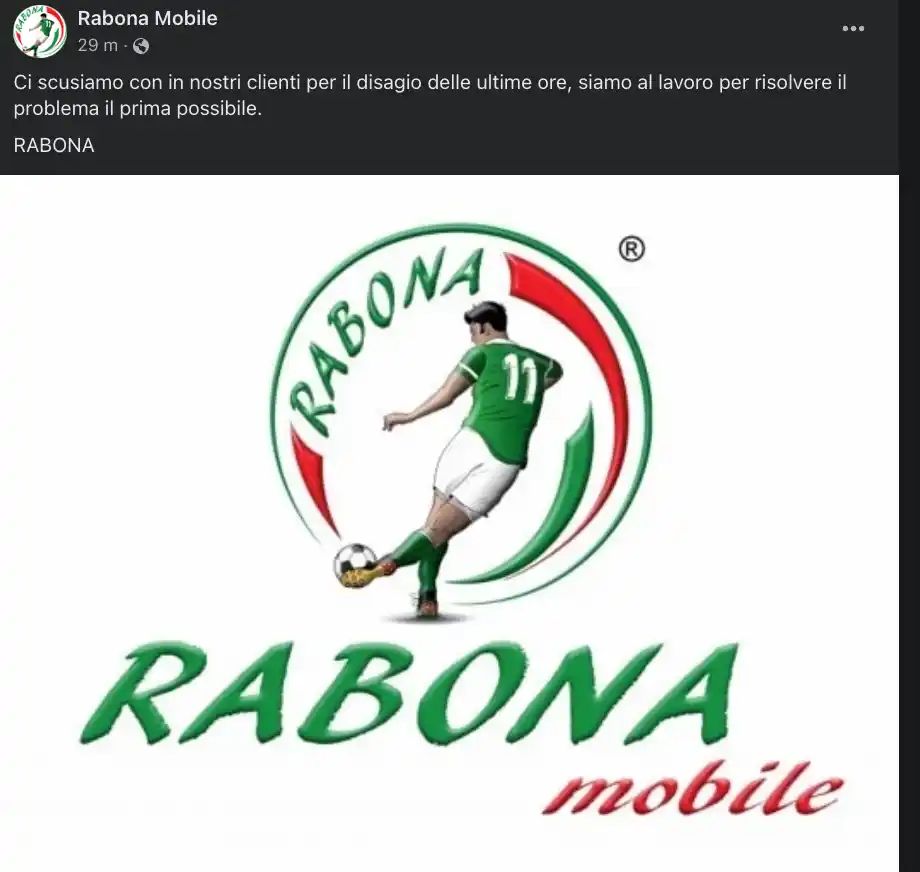
Task: Click the dark strip right of the post image
Action: (909, 523)
